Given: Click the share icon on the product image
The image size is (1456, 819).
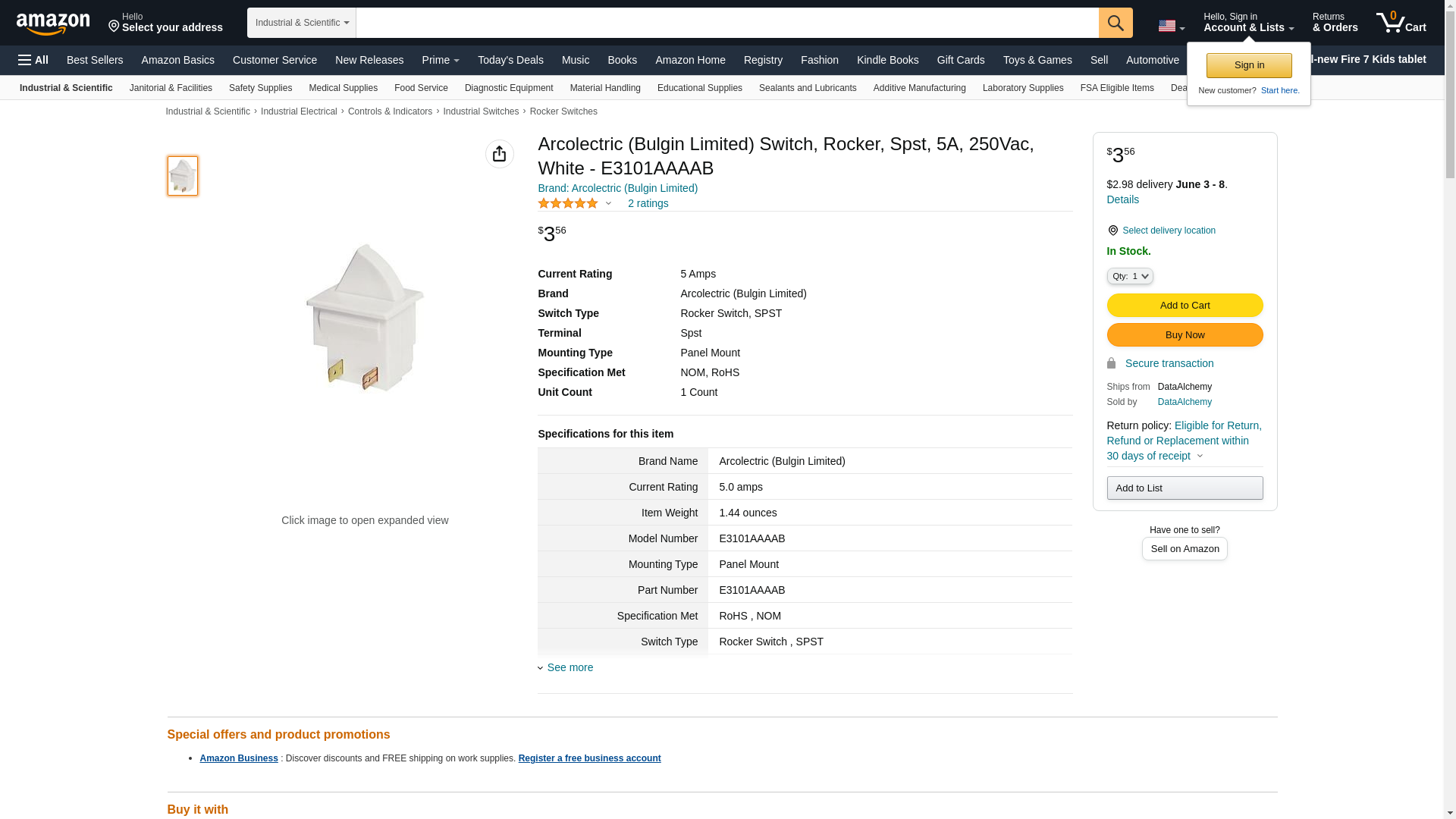Looking at the screenshot, I should coord(499,154).
